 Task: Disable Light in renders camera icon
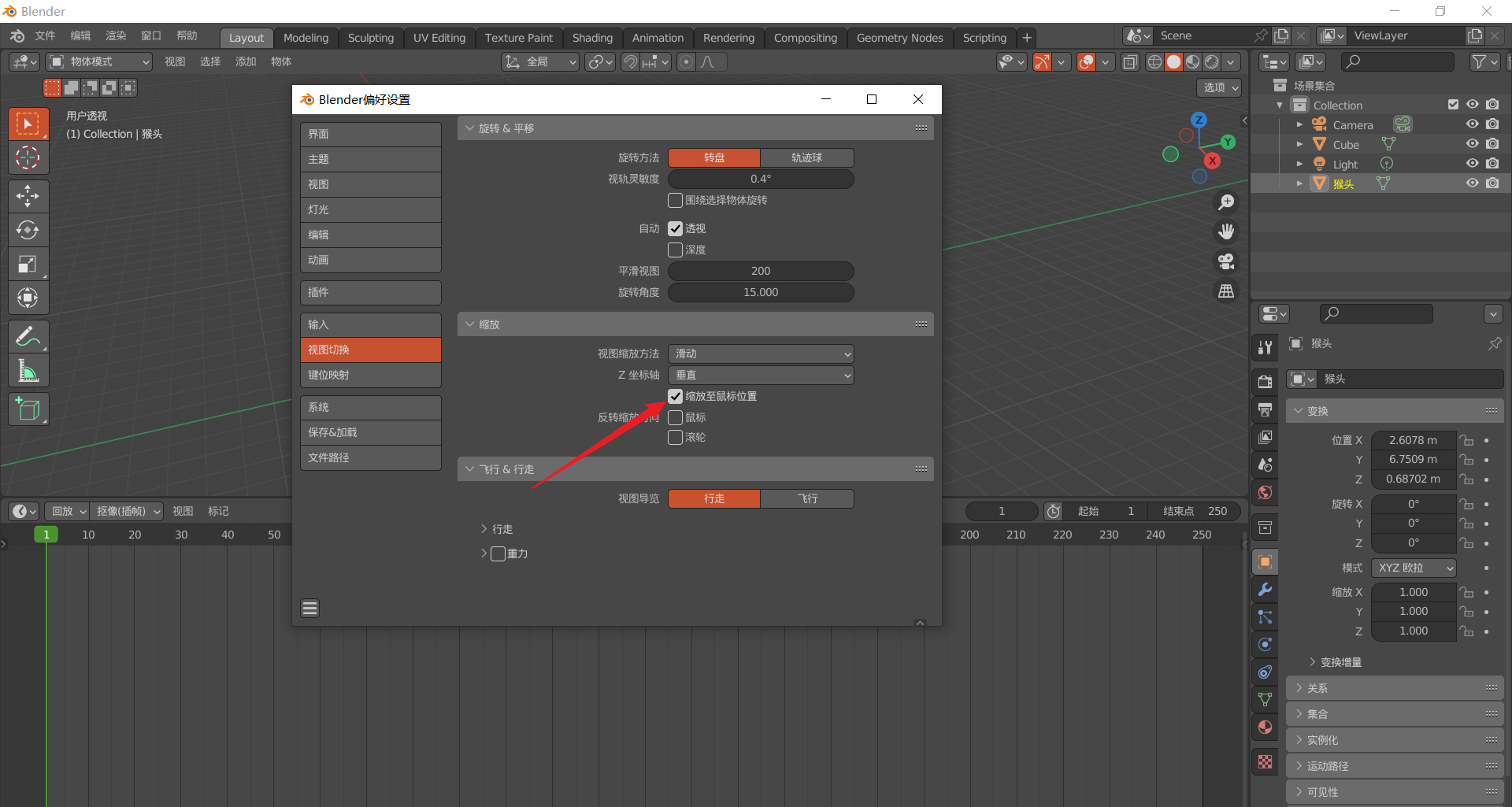pos(1492,164)
